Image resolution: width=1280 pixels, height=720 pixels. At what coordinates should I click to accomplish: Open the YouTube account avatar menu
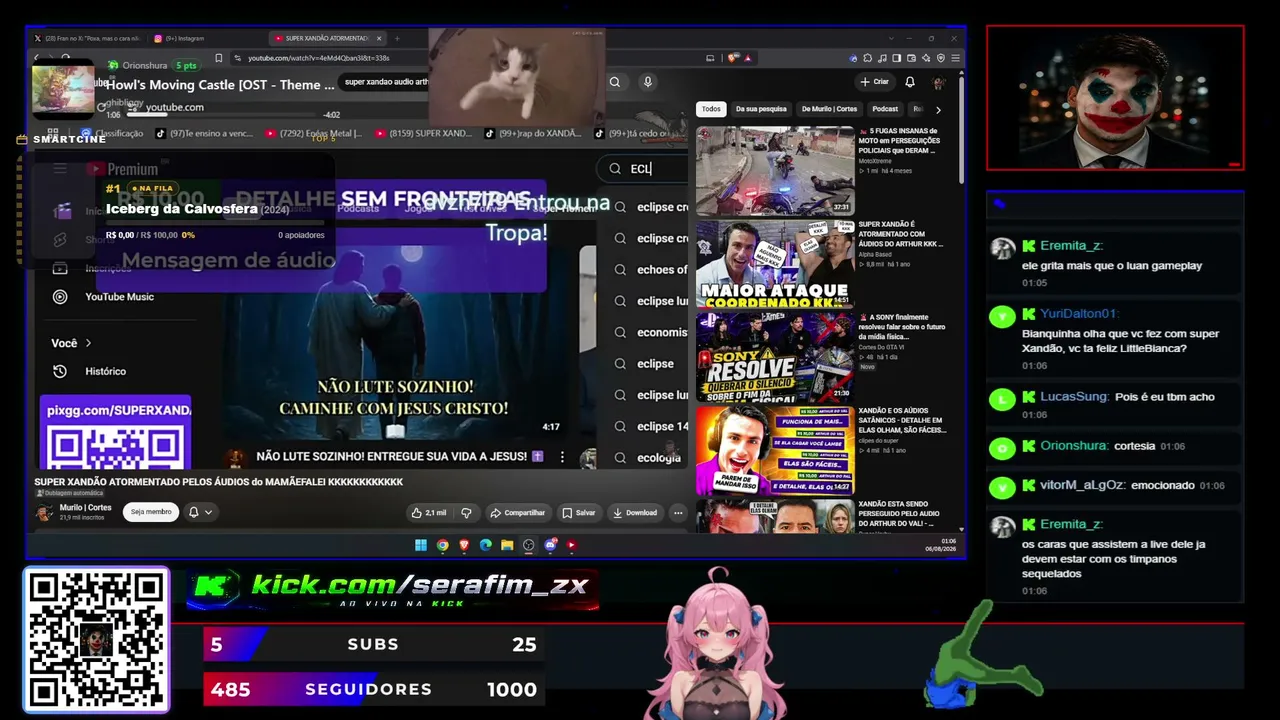(939, 82)
